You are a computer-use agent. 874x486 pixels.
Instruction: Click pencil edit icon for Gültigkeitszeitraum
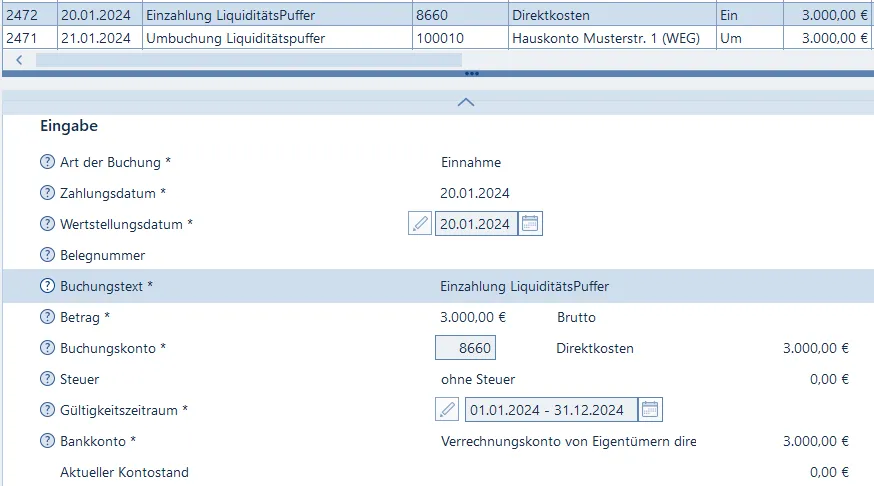click(x=447, y=410)
